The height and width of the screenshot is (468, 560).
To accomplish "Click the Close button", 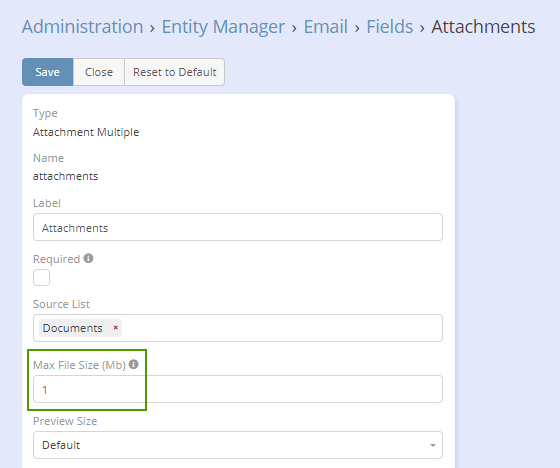I will pos(99,72).
